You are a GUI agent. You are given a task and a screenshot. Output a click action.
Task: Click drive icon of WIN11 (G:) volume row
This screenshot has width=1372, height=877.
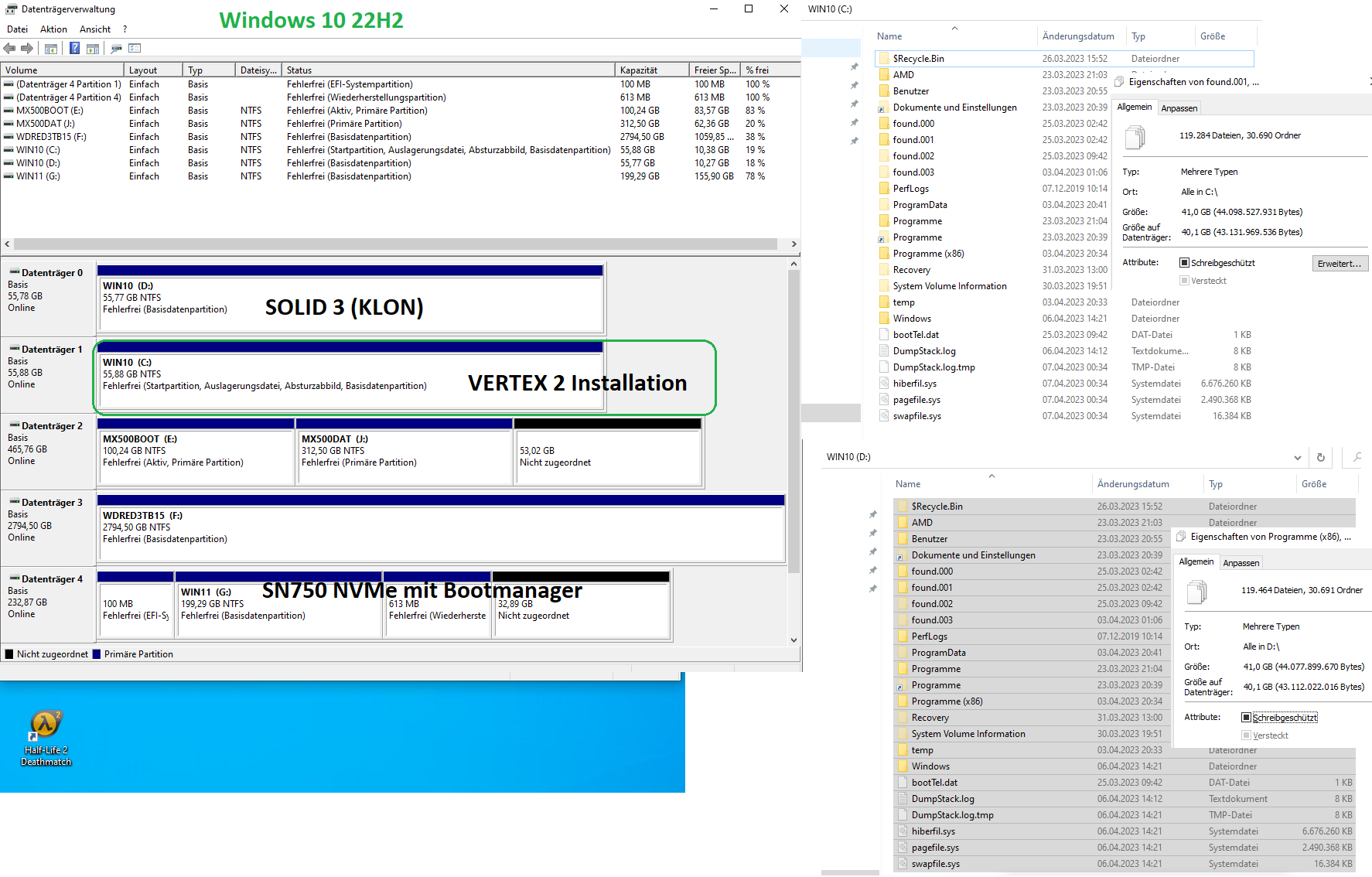click(9, 176)
